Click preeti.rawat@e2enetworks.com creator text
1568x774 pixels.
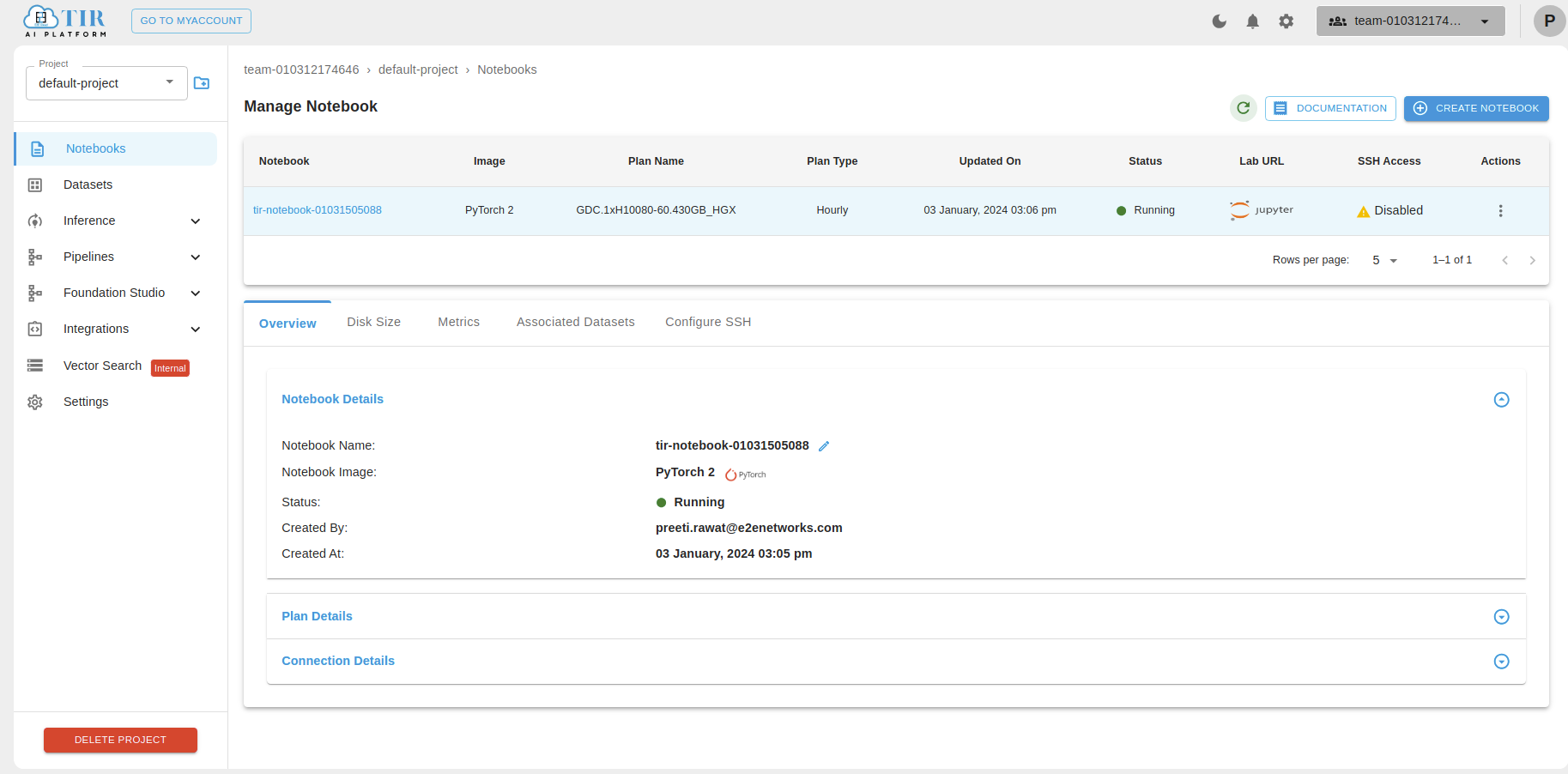(749, 528)
